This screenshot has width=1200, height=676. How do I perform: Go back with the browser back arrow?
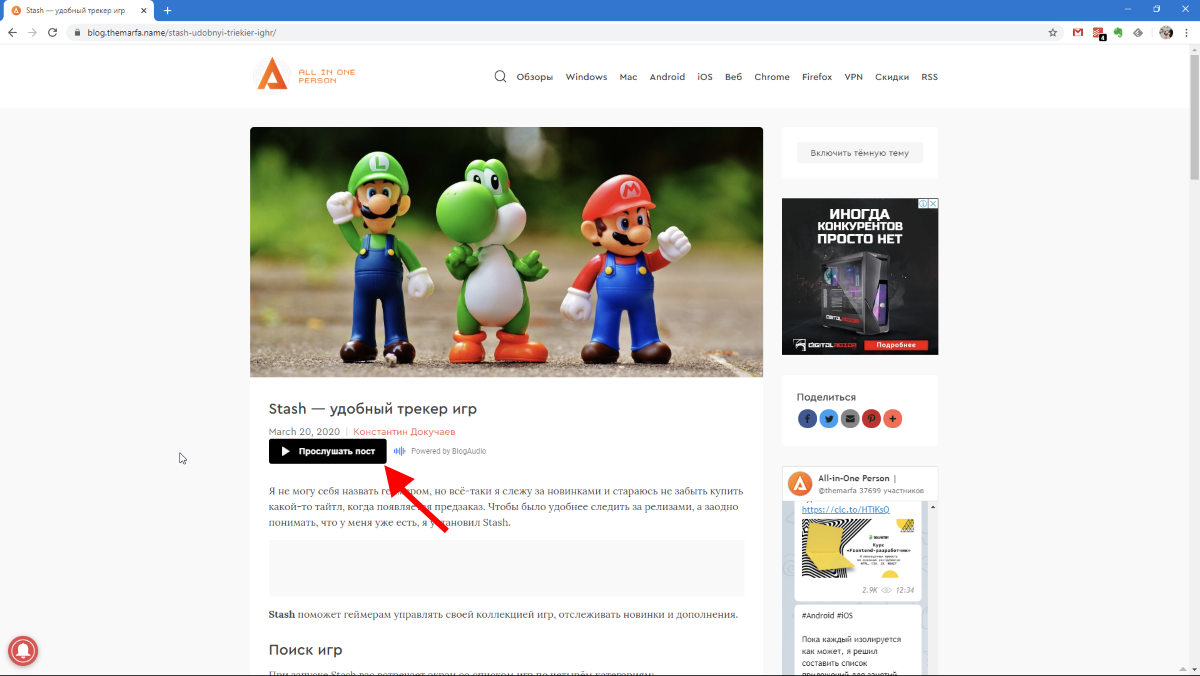point(12,32)
